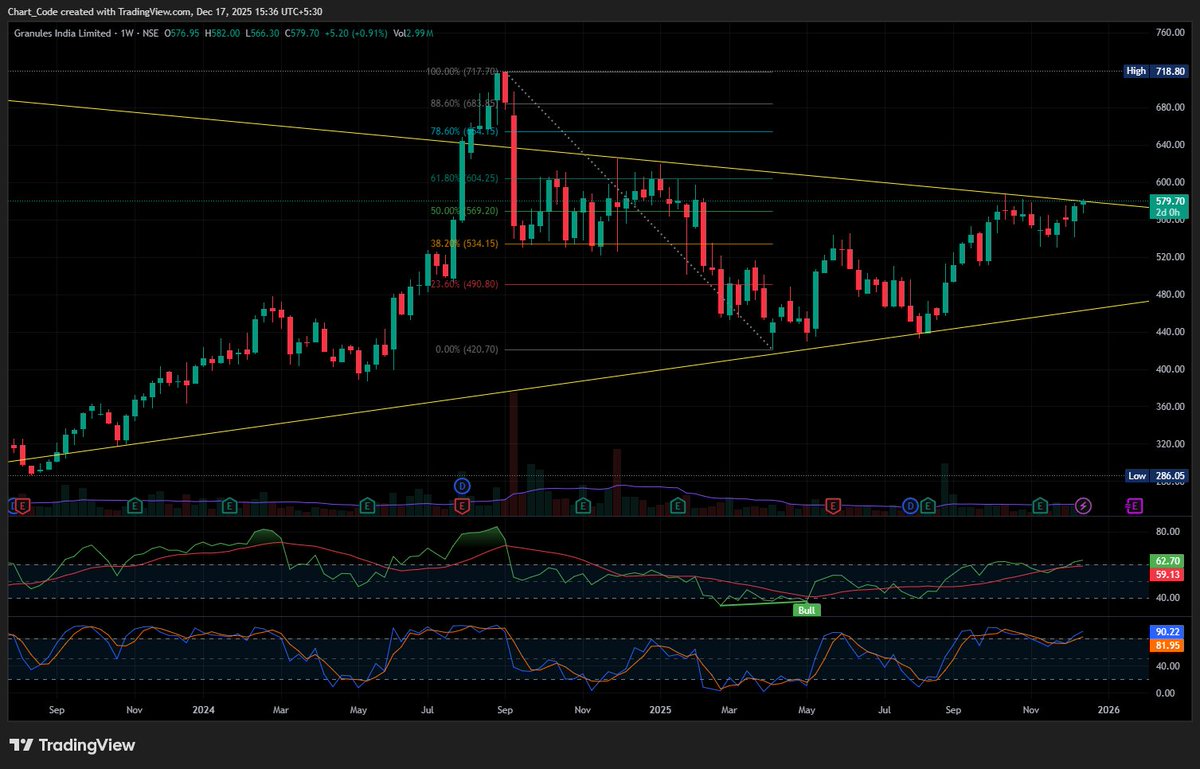This screenshot has width=1200, height=769.
Task: Click green E earnings marker above Nov 2025
Action: tap(1040, 507)
